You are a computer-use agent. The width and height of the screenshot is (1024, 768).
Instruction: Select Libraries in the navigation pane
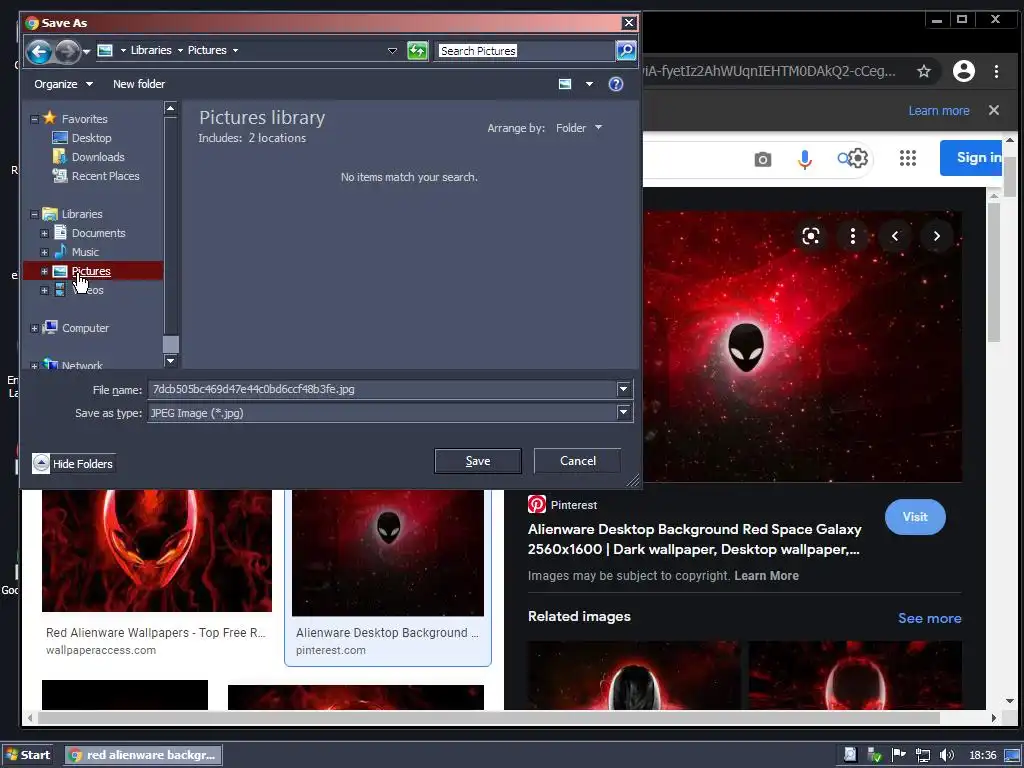click(x=72, y=214)
